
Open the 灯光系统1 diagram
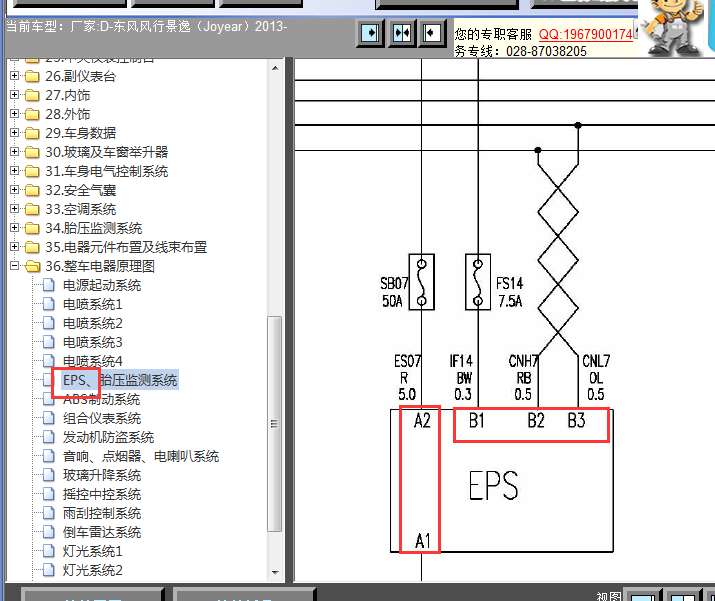tap(93, 551)
